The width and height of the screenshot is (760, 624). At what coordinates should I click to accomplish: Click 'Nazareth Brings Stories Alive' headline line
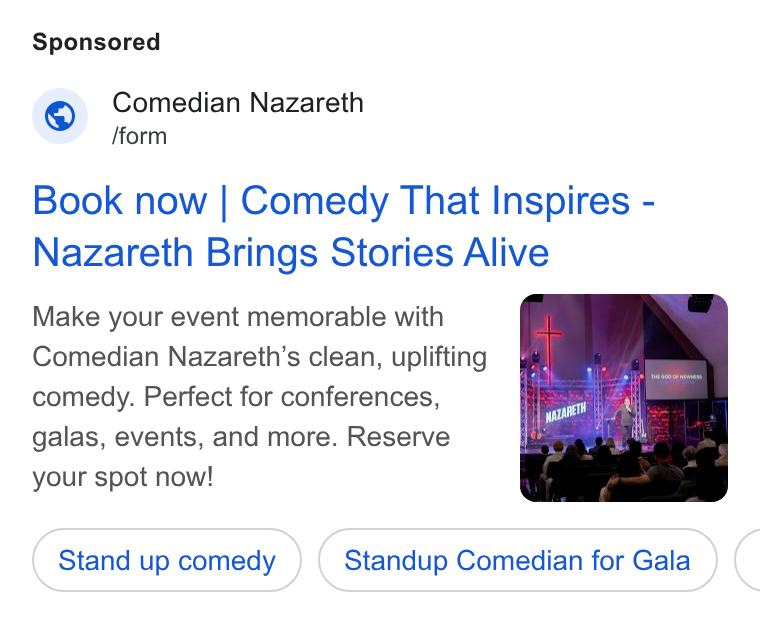pos(291,253)
